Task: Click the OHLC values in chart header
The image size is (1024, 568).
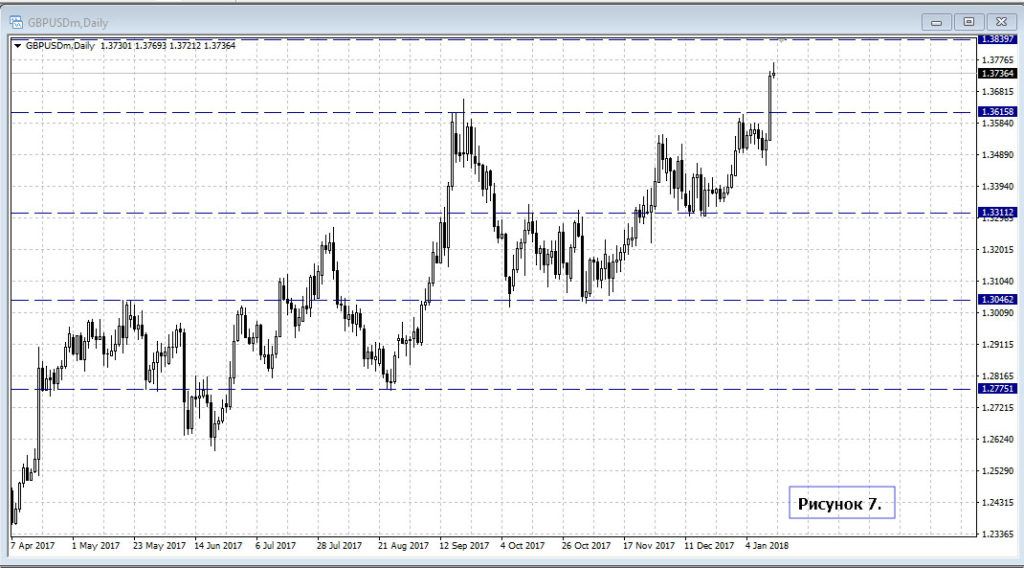Action: tap(167, 45)
